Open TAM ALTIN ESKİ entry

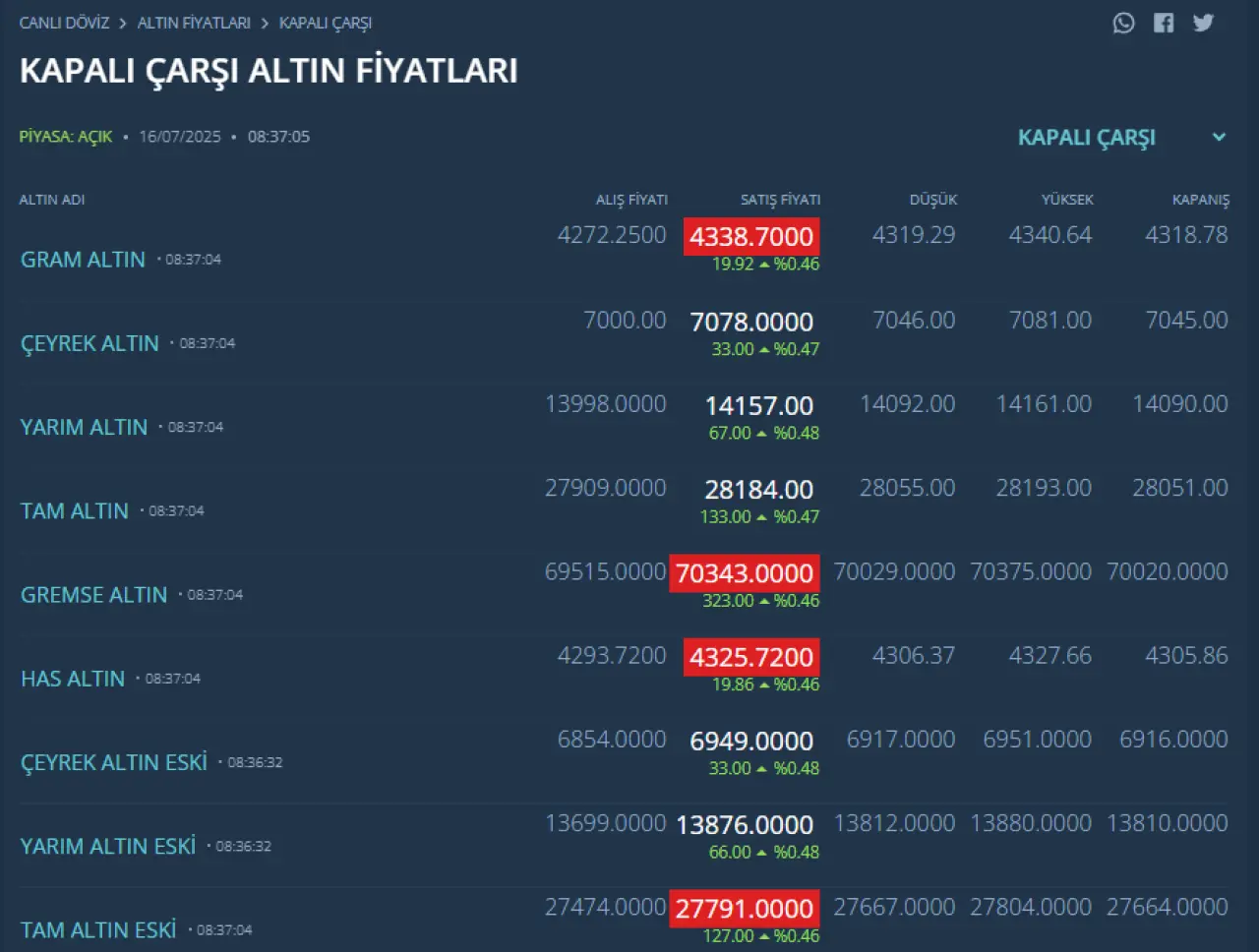coord(98,929)
